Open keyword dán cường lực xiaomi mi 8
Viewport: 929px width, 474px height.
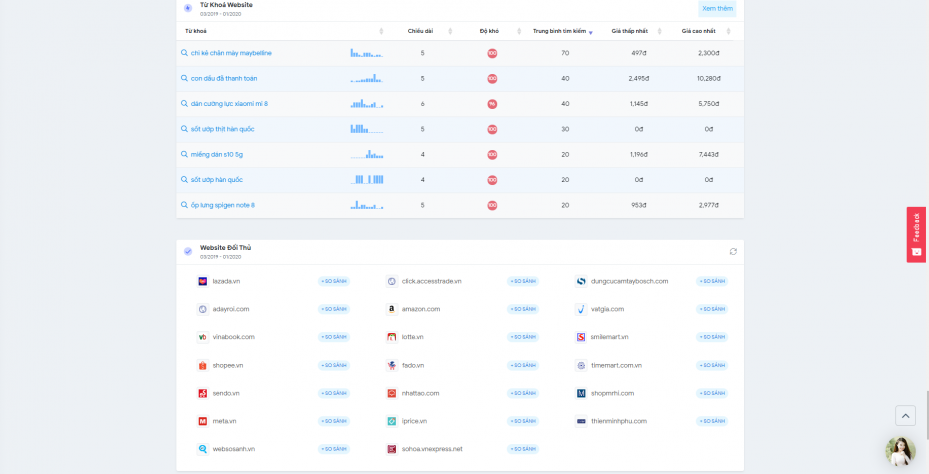click(x=229, y=104)
